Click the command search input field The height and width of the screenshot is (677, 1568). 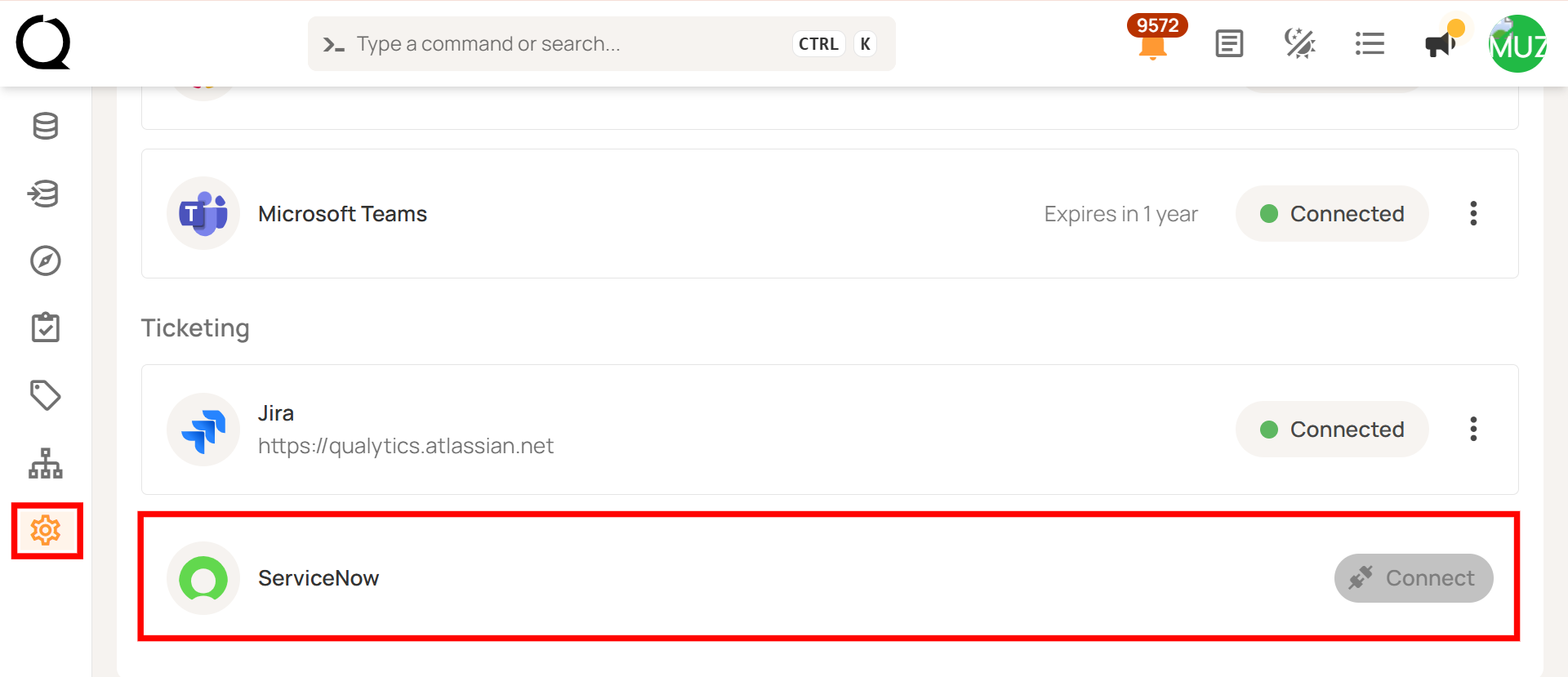pos(572,43)
